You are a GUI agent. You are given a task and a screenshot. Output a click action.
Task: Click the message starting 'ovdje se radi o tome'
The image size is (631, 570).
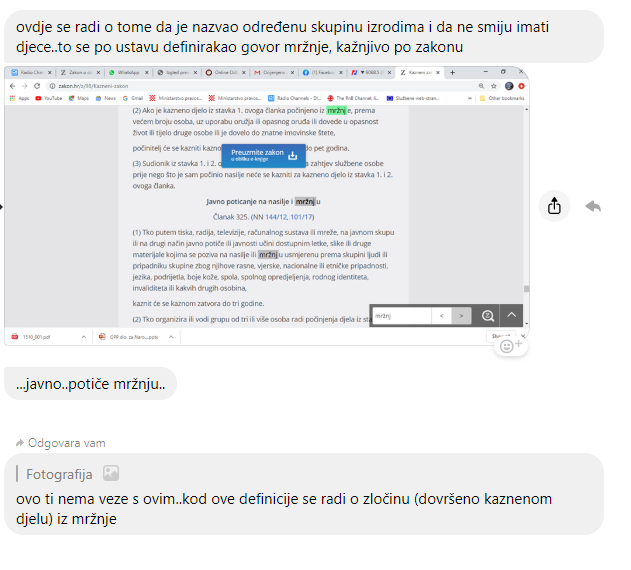(303, 37)
